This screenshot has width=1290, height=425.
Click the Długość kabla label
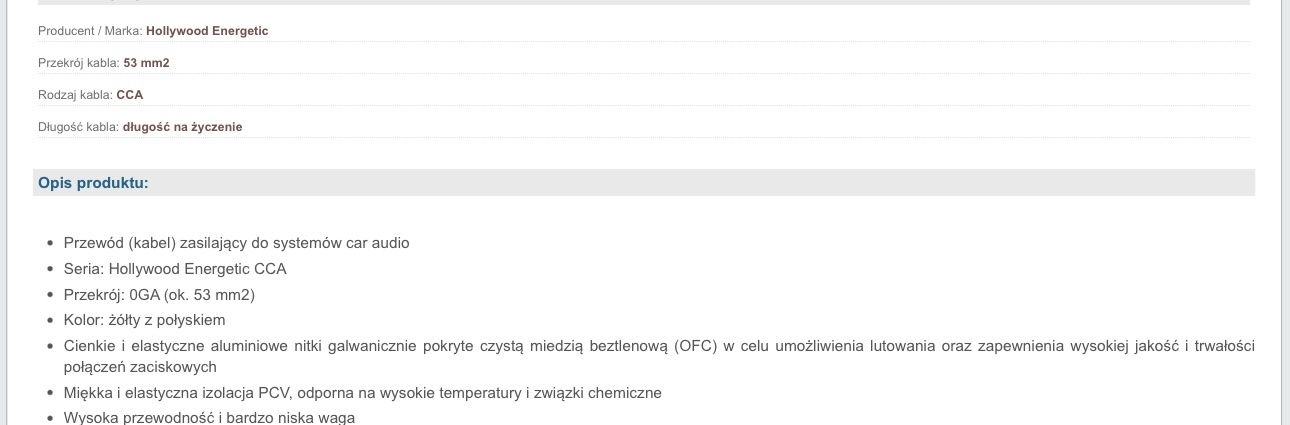coord(79,127)
